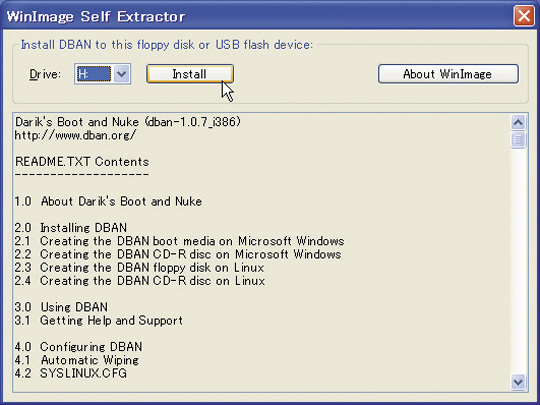Click the readme scrollbar down arrow
This screenshot has height=405, width=540.
[x=518, y=382]
